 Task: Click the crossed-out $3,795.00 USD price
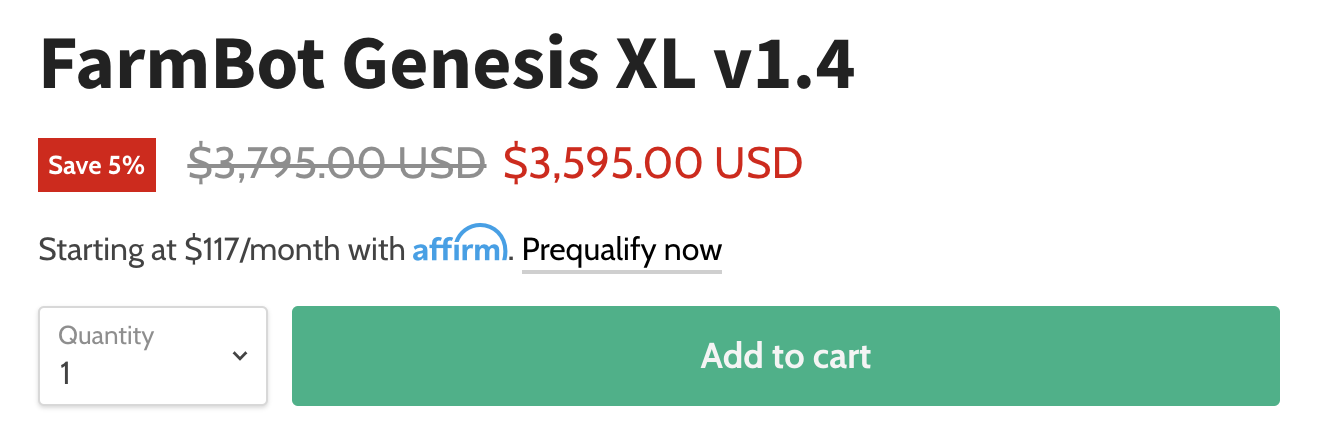(338, 164)
